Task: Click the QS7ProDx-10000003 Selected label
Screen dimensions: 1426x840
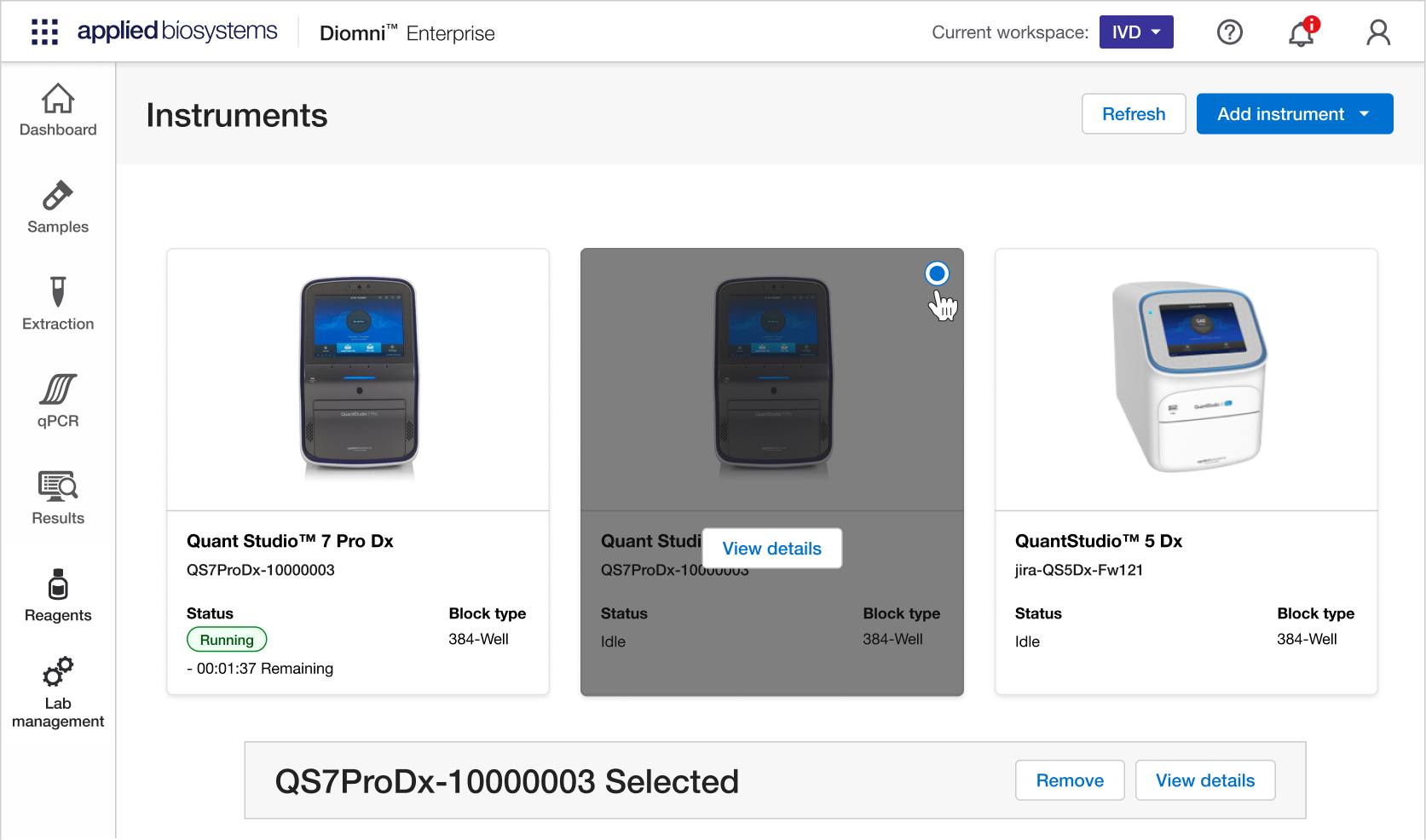Action: coord(507,781)
